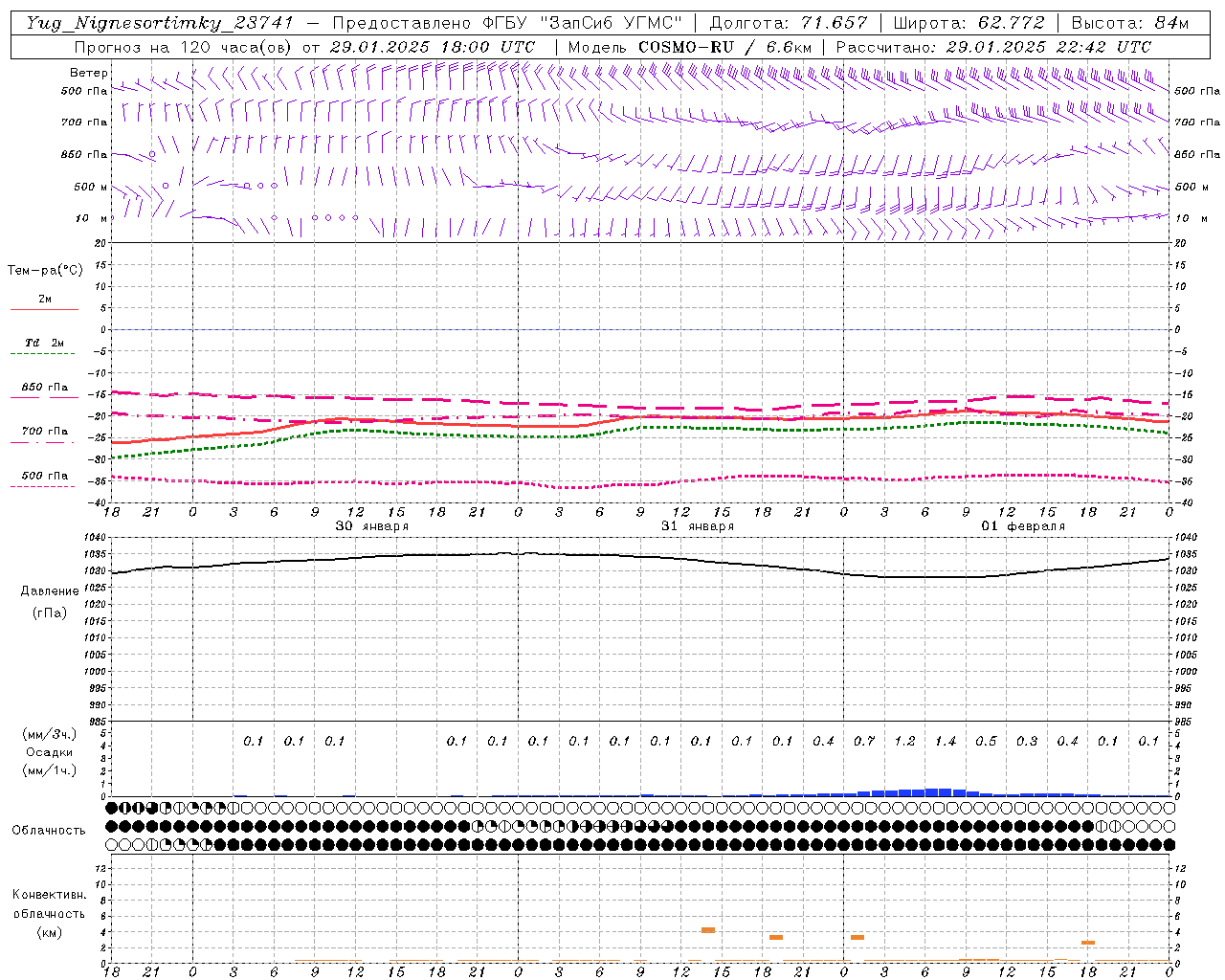This screenshot has height=980, width=1225.
Task: Click the (км) unit of convective cloud
Action: pos(49,932)
